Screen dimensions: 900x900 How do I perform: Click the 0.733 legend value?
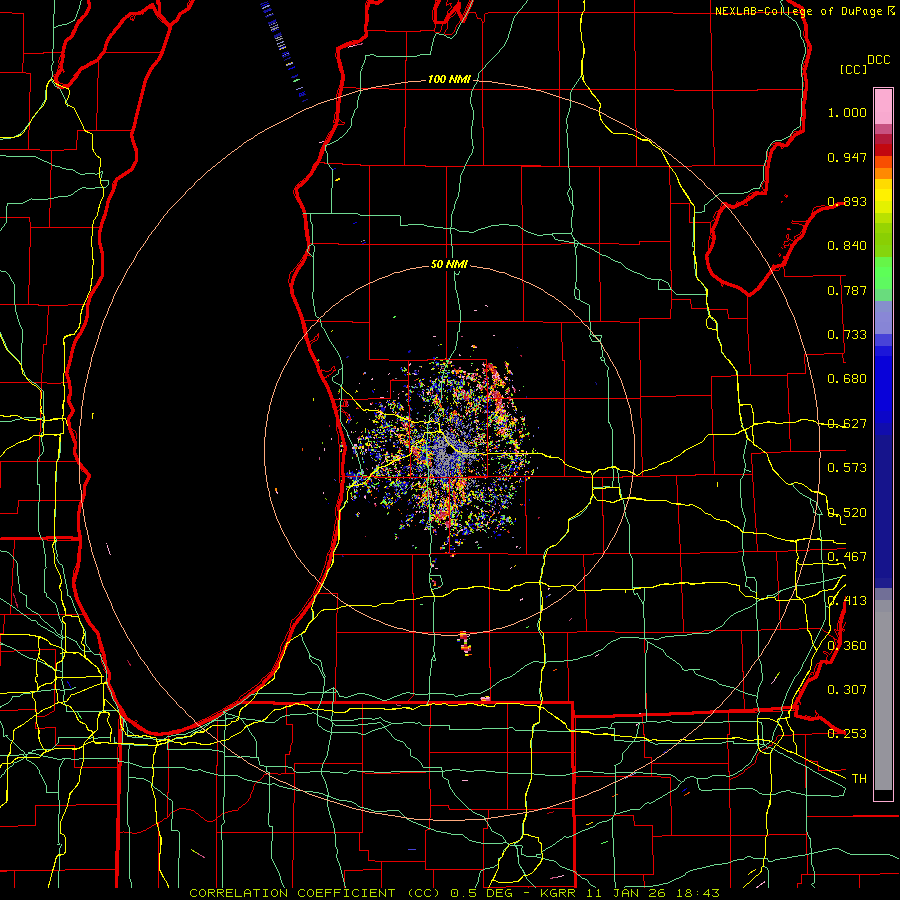click(847, 335)
